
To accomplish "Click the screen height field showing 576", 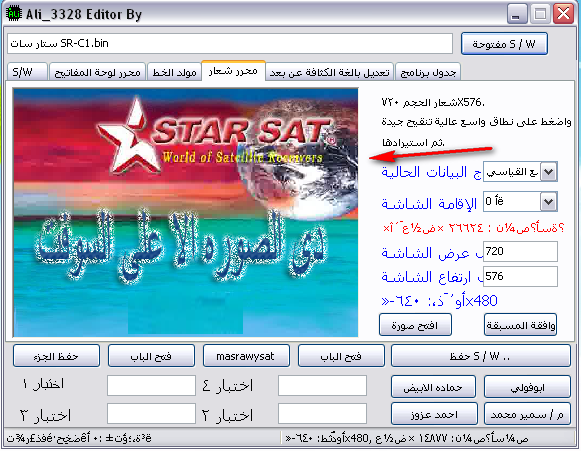I will [x=520, y=276].
